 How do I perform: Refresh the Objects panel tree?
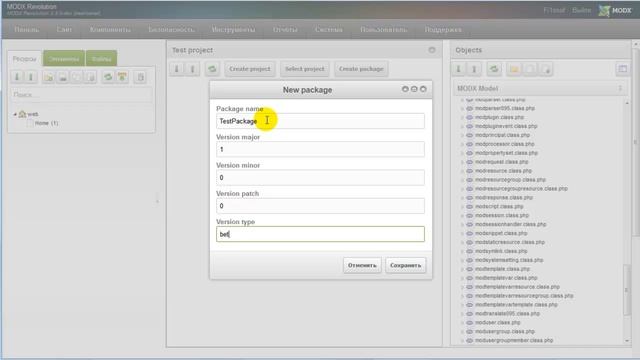(x=493, y=69)
